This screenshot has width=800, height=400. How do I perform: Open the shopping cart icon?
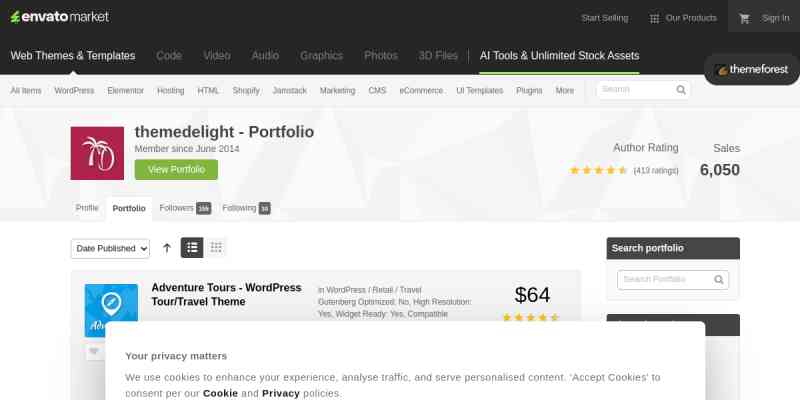(x=744, y=18)
